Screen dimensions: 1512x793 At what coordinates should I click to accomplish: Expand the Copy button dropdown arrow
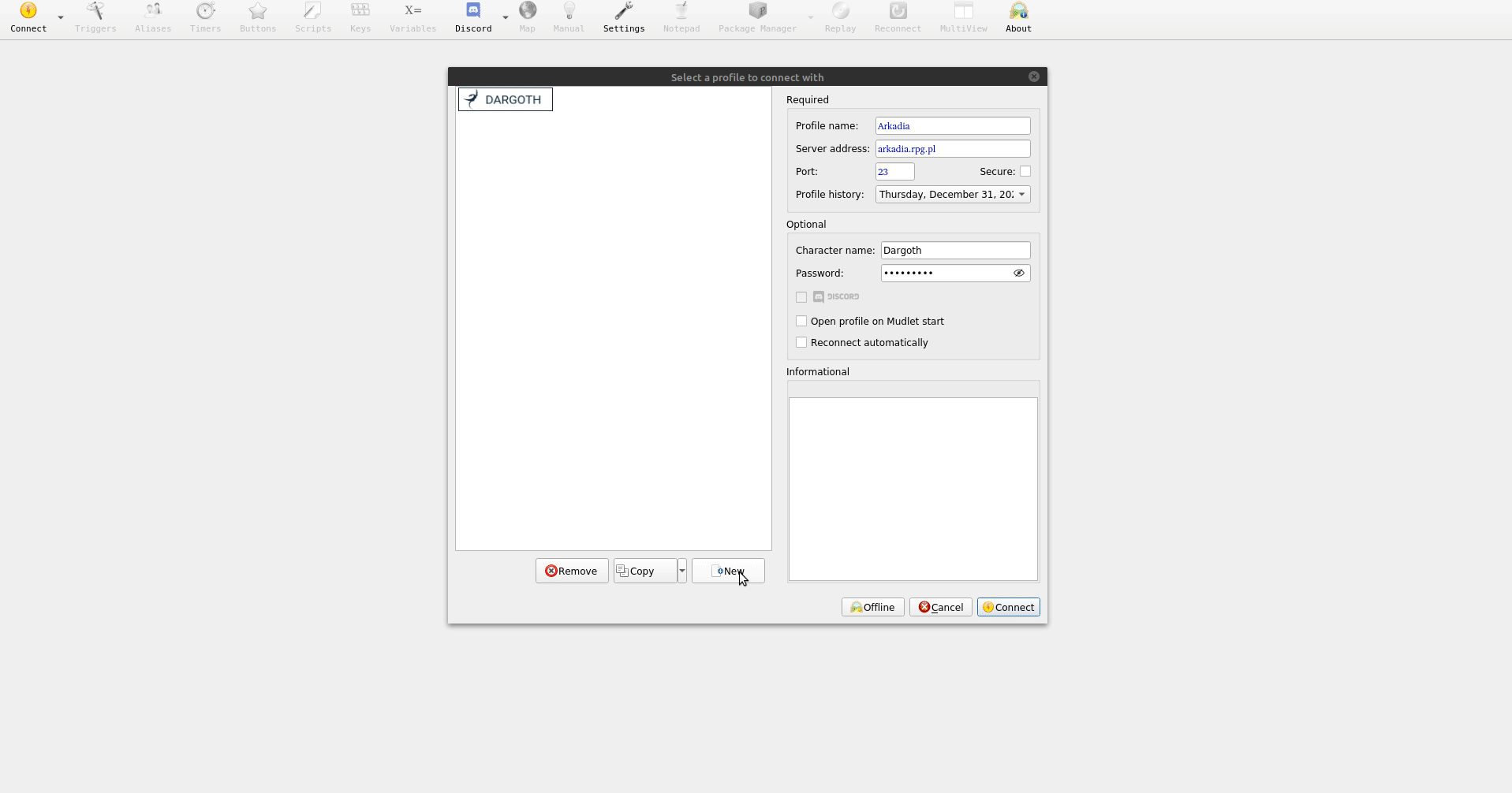[681, 571]
